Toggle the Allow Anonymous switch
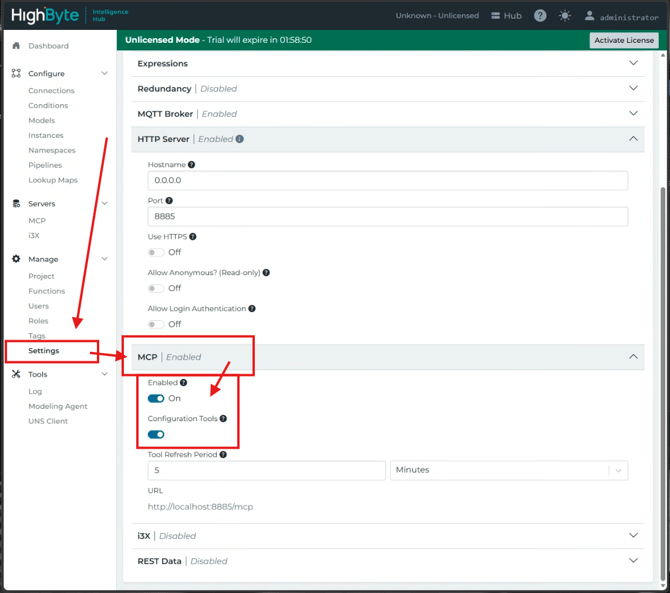 pyautogui.click(x=156, y=288)
